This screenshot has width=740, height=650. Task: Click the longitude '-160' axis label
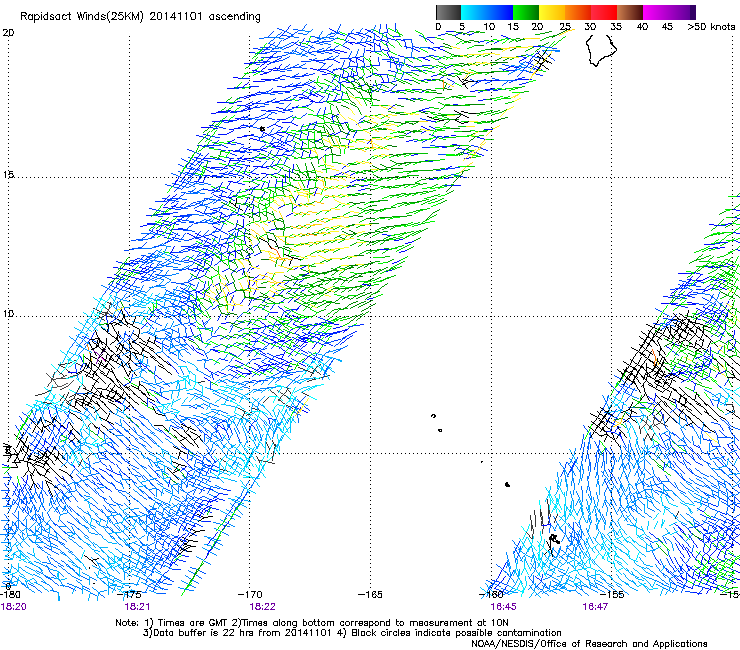pos(491,595)
